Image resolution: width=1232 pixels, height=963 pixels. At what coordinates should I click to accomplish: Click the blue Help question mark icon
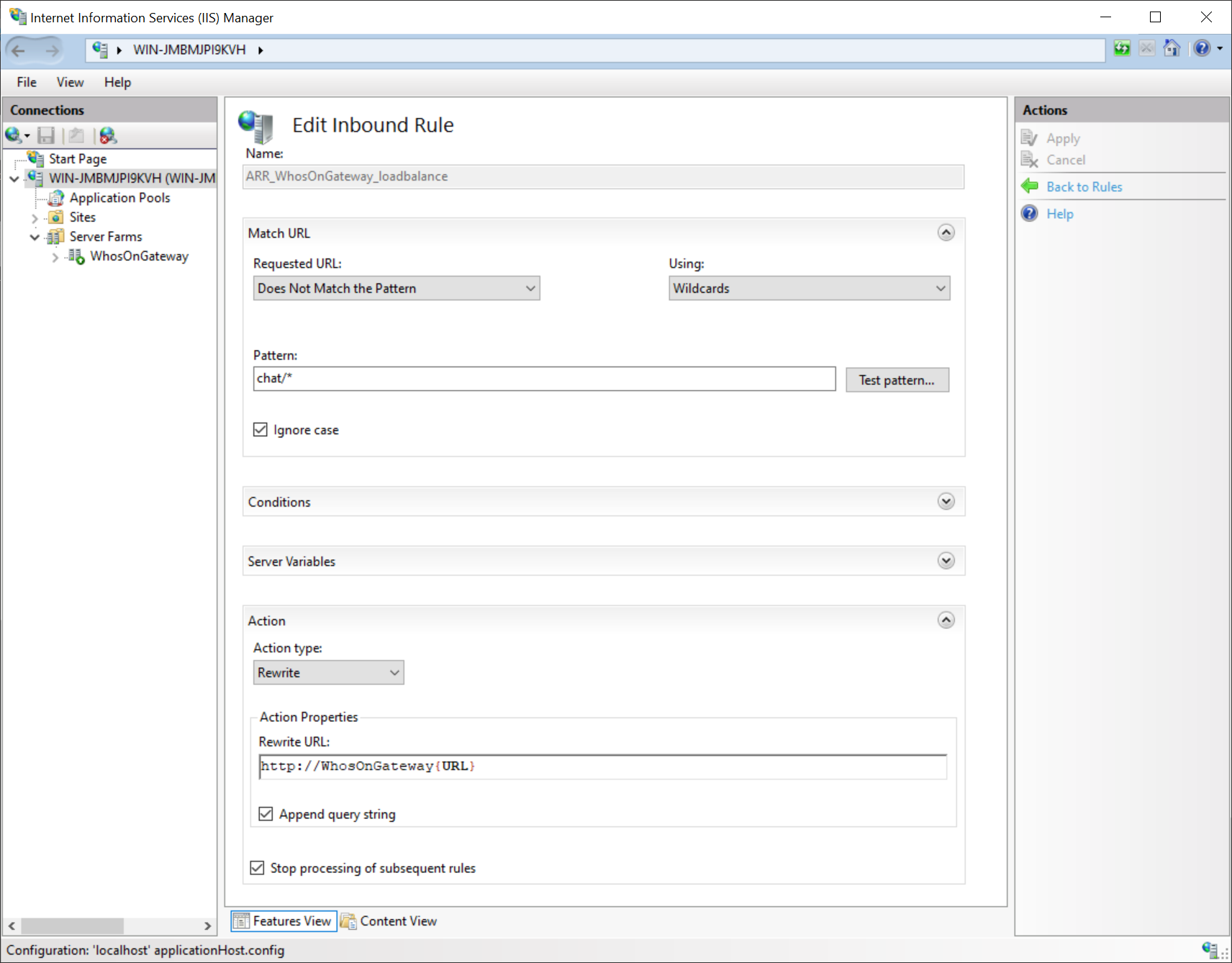[1030, 213]
